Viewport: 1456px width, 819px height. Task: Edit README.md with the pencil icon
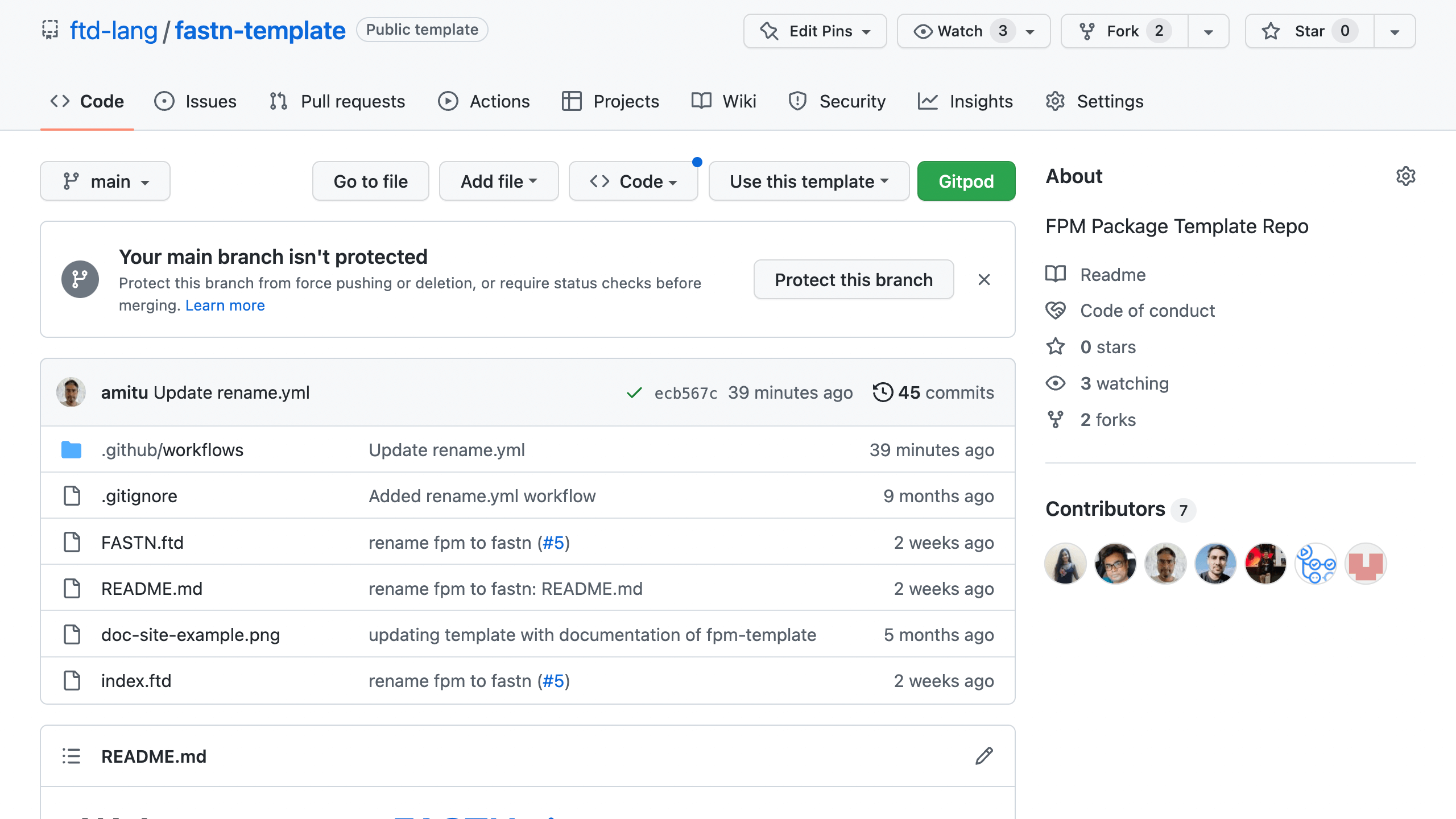pyautogui.click(x=984, y=756)
